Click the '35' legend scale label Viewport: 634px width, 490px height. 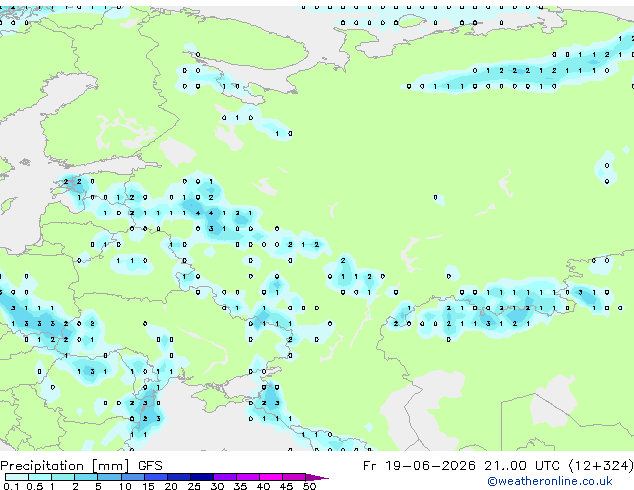coord(240,486)
